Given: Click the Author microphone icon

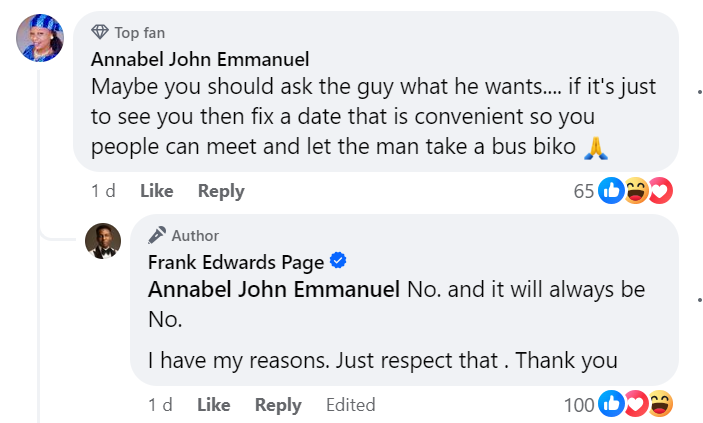Looking at the screenshot, I should tap(157, 235).
